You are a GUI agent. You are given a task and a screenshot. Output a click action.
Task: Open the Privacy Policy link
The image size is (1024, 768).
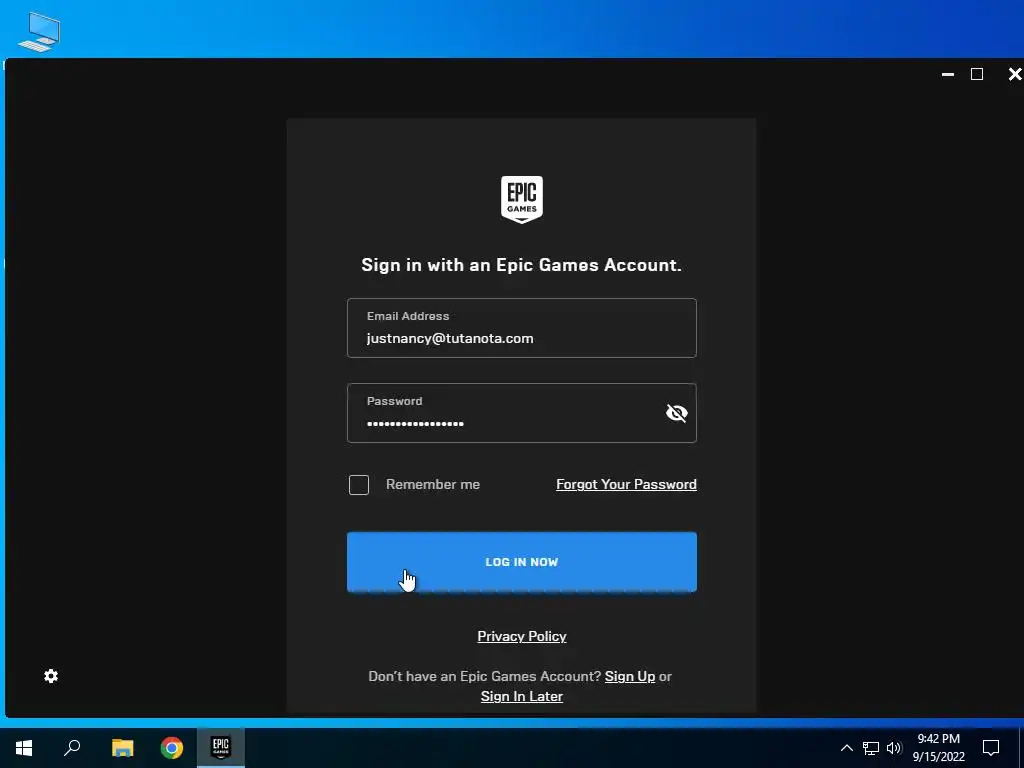pyautogui.click(x=521, y=636)
